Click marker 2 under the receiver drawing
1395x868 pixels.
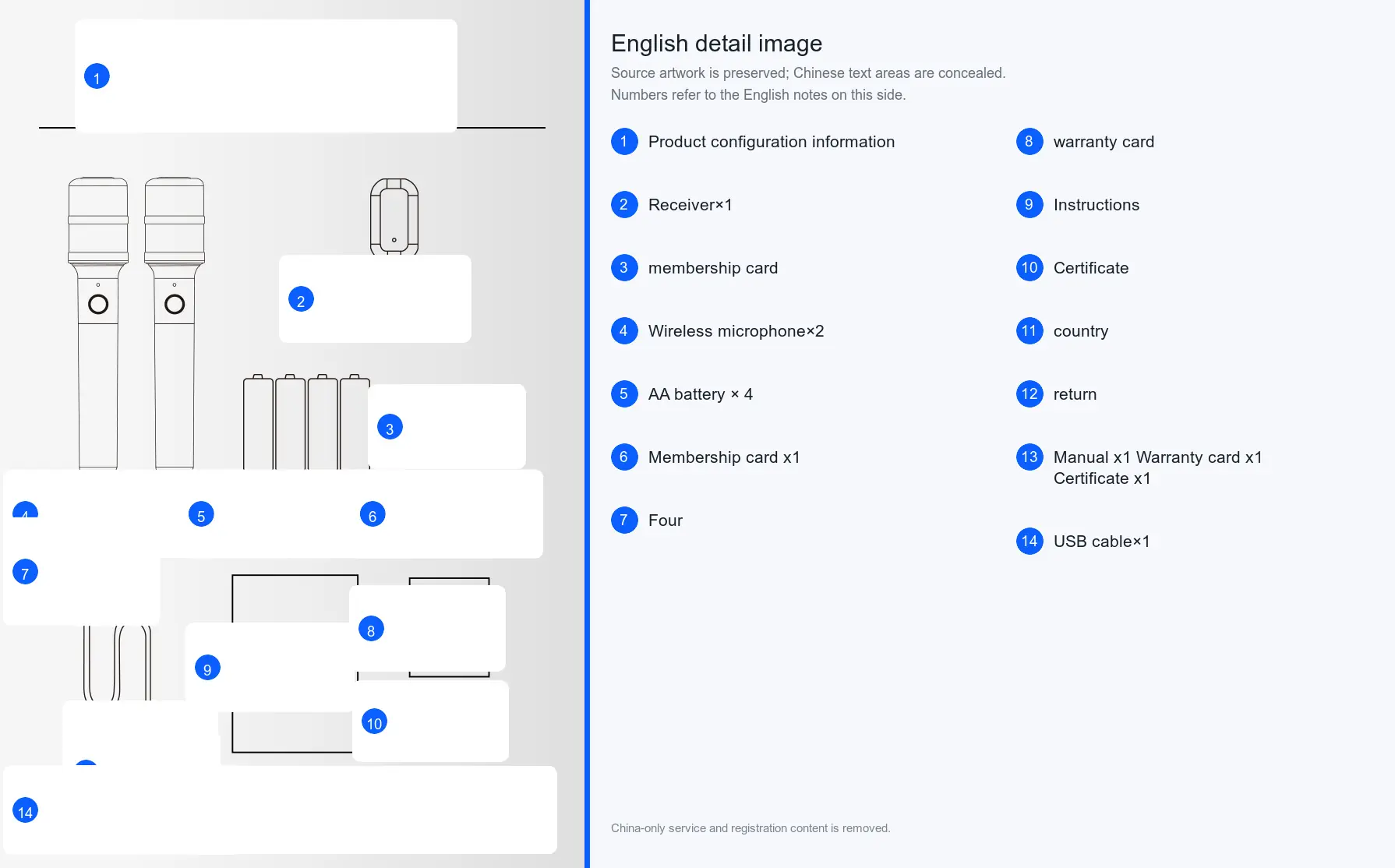(x=301, y=299)
